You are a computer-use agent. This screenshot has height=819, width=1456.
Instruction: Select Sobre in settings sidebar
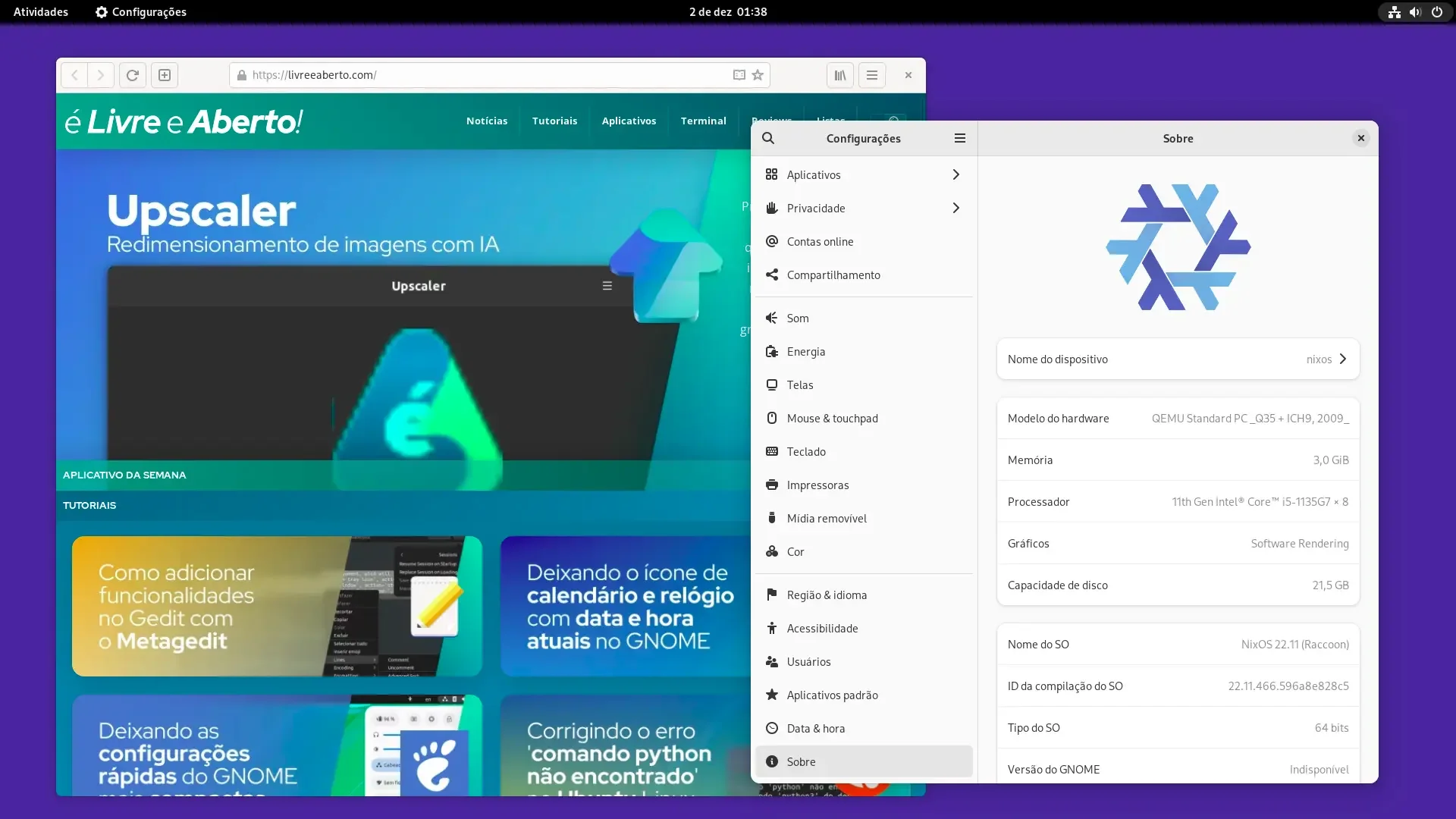click(864, 761)
